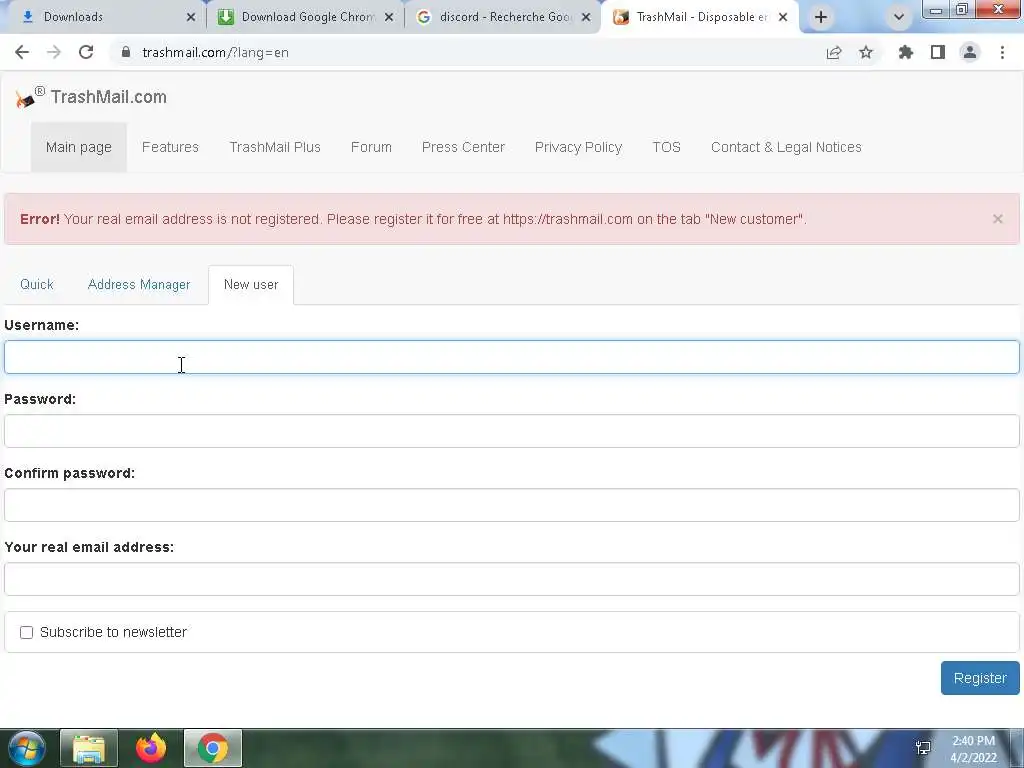Open the Features nav link

coord(170,147)
